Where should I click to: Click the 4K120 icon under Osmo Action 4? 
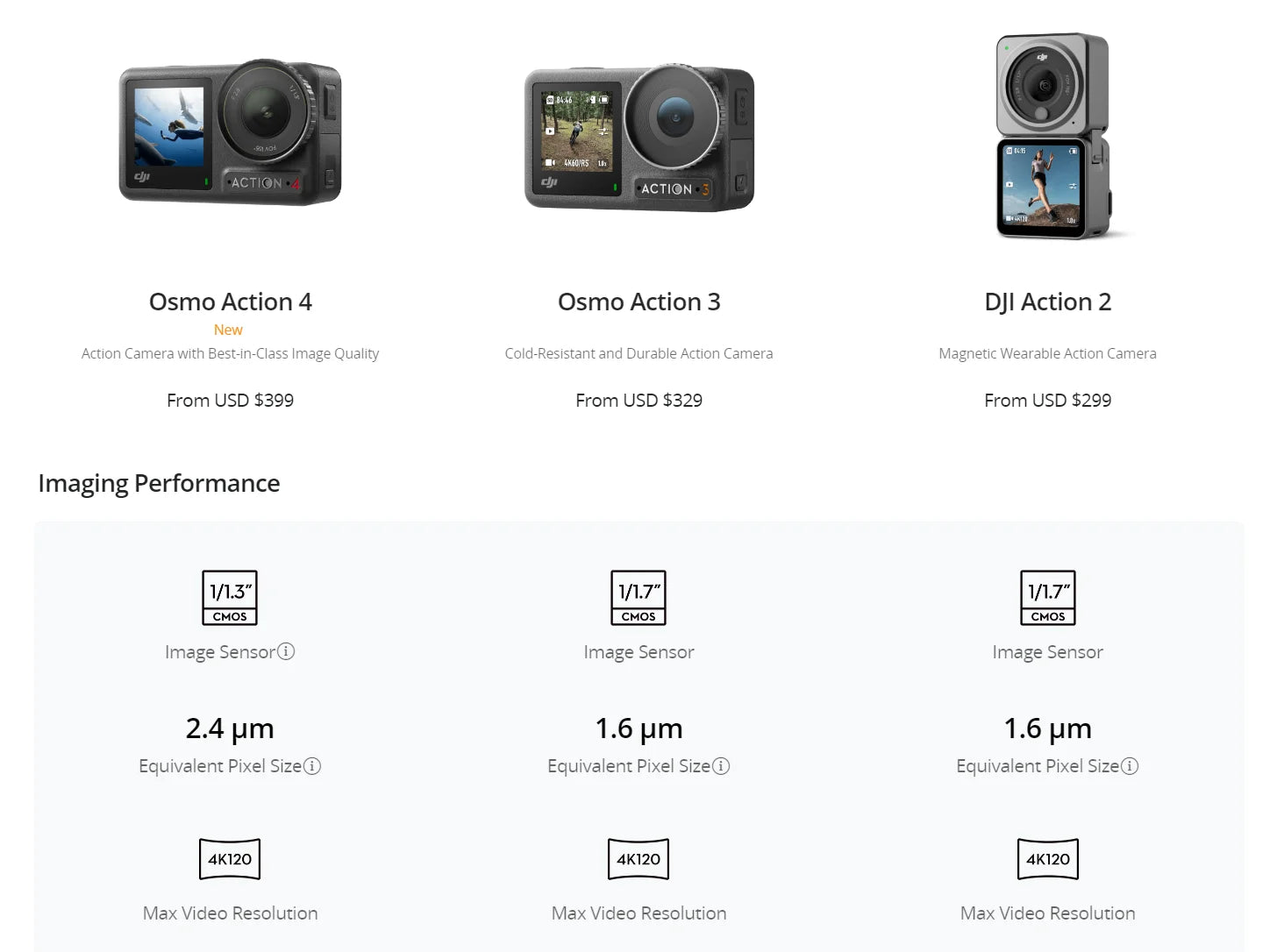tap(230, 859)
